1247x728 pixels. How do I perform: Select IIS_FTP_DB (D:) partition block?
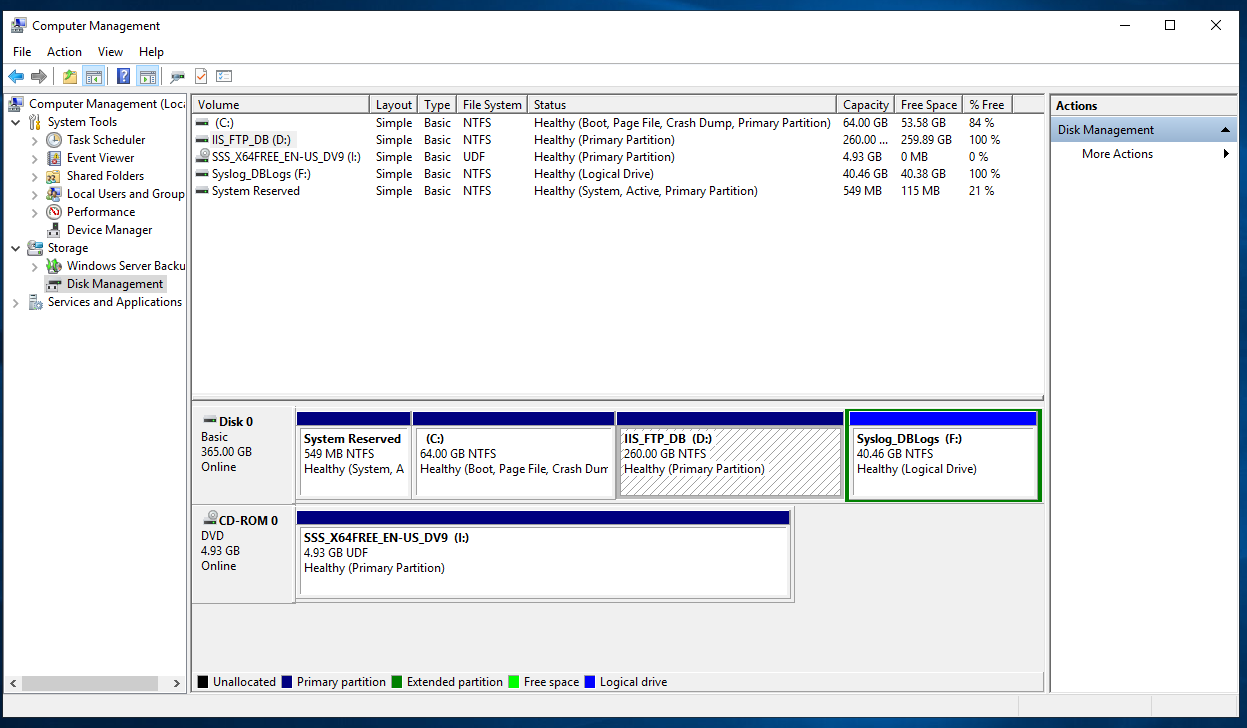pyautogui.click(x=730, y=454)
